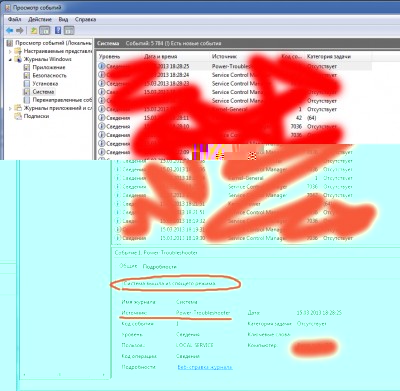
Task: Open the Справка menu
Action: tap(85, 19)
